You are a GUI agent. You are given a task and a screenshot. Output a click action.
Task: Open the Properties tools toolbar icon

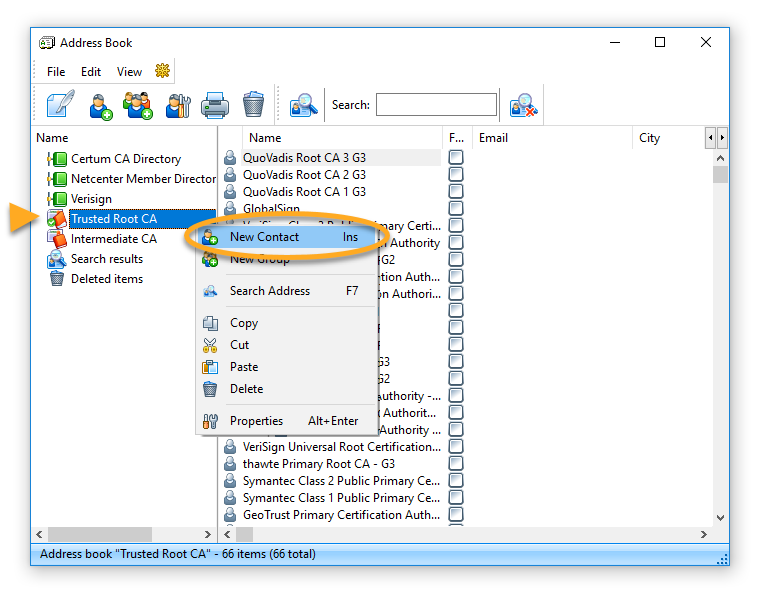tap(178, 106)
